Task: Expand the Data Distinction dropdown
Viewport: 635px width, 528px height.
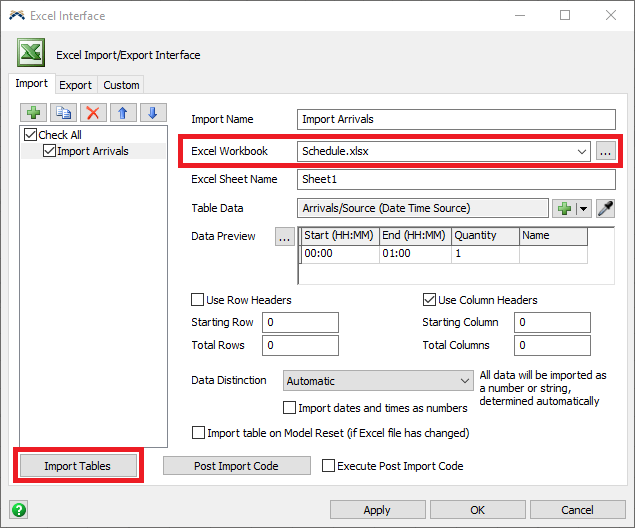Action: [x=464, y=381]
